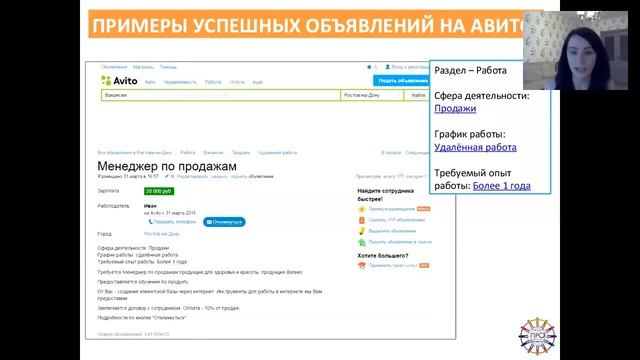
Task: Click the В каталог link
Action: coord(391,153)
